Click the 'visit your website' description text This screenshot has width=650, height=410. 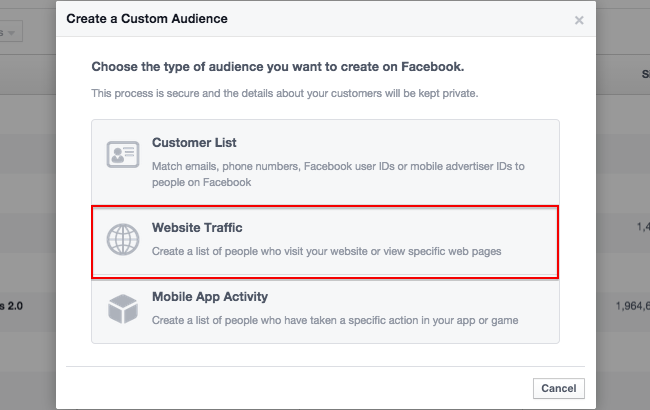tap(327, 251)
